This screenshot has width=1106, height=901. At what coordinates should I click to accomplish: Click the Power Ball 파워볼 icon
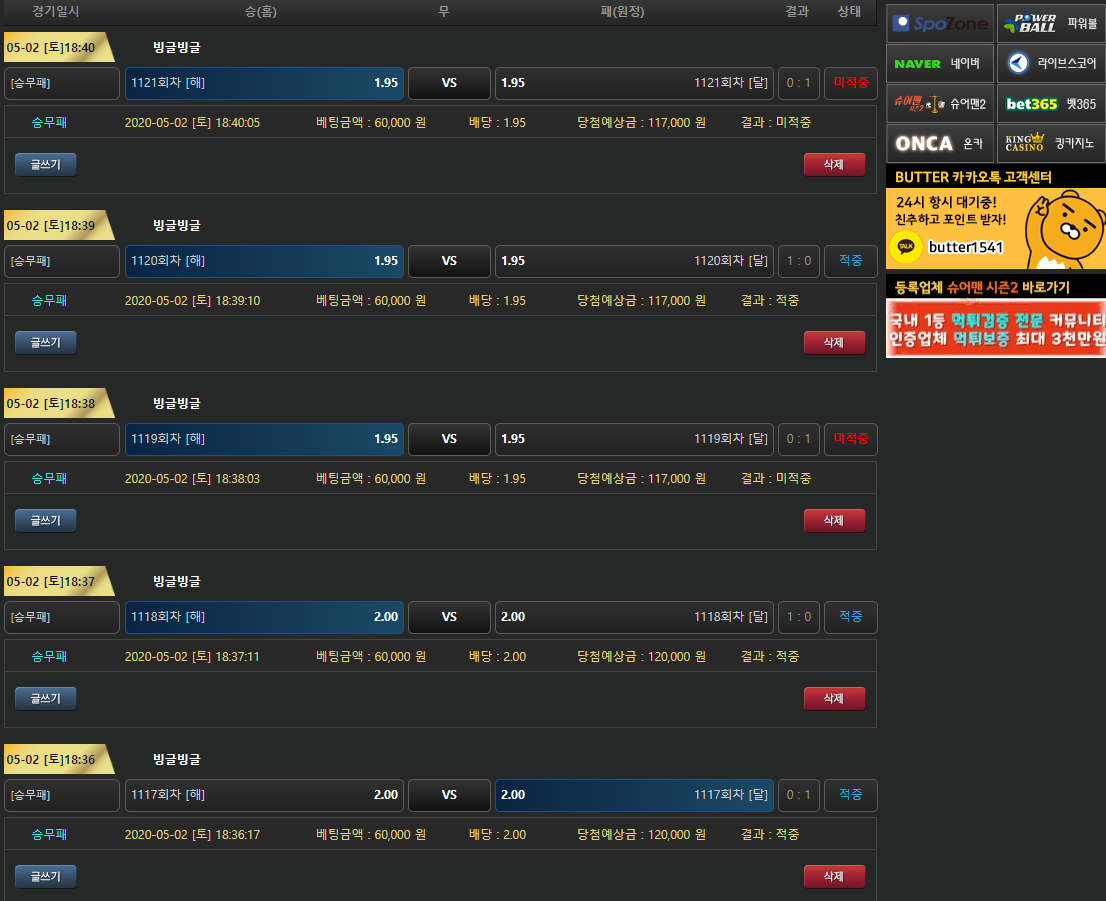tap(1051, 23)
